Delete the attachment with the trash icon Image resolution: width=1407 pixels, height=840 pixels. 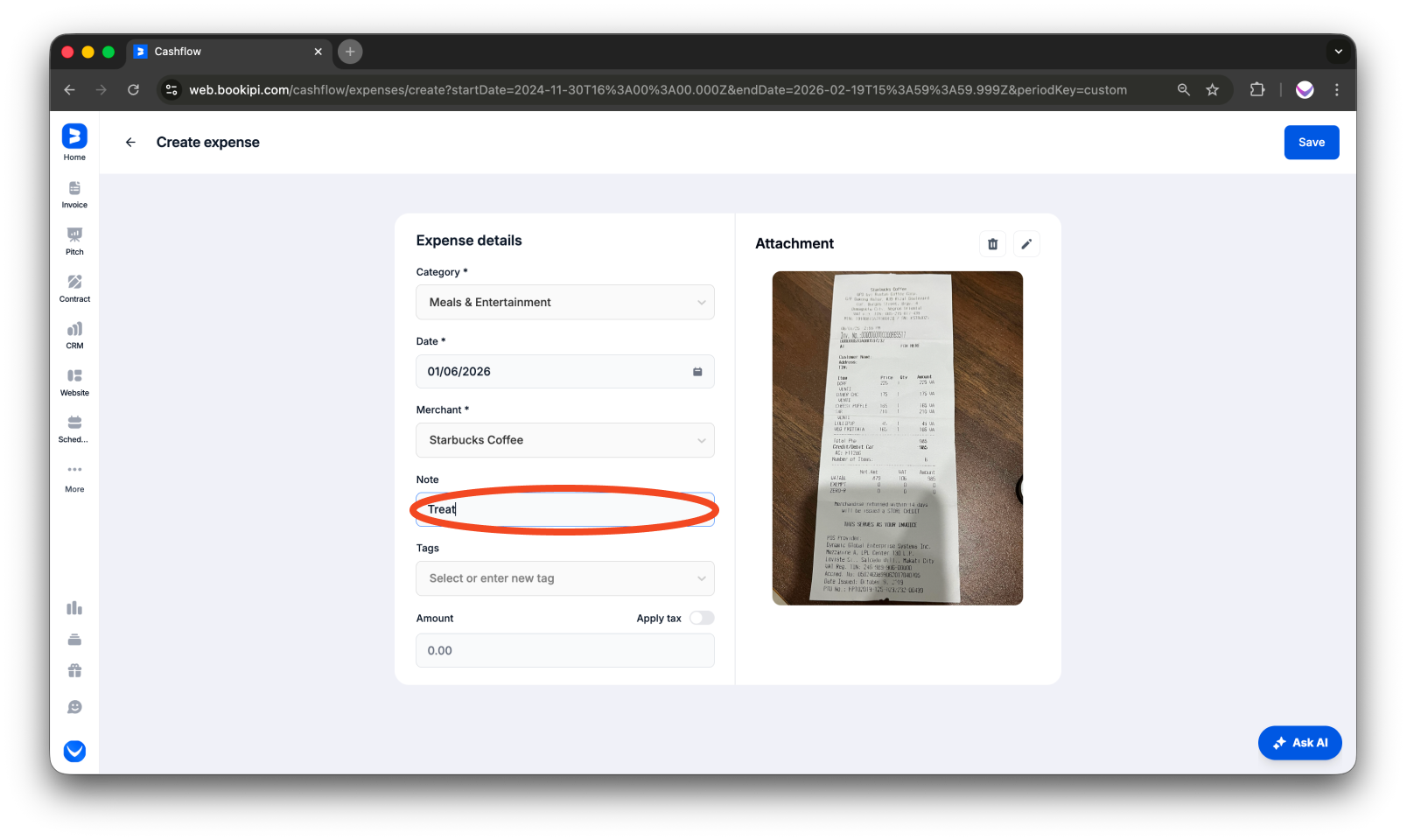click(x=992, y=244)
